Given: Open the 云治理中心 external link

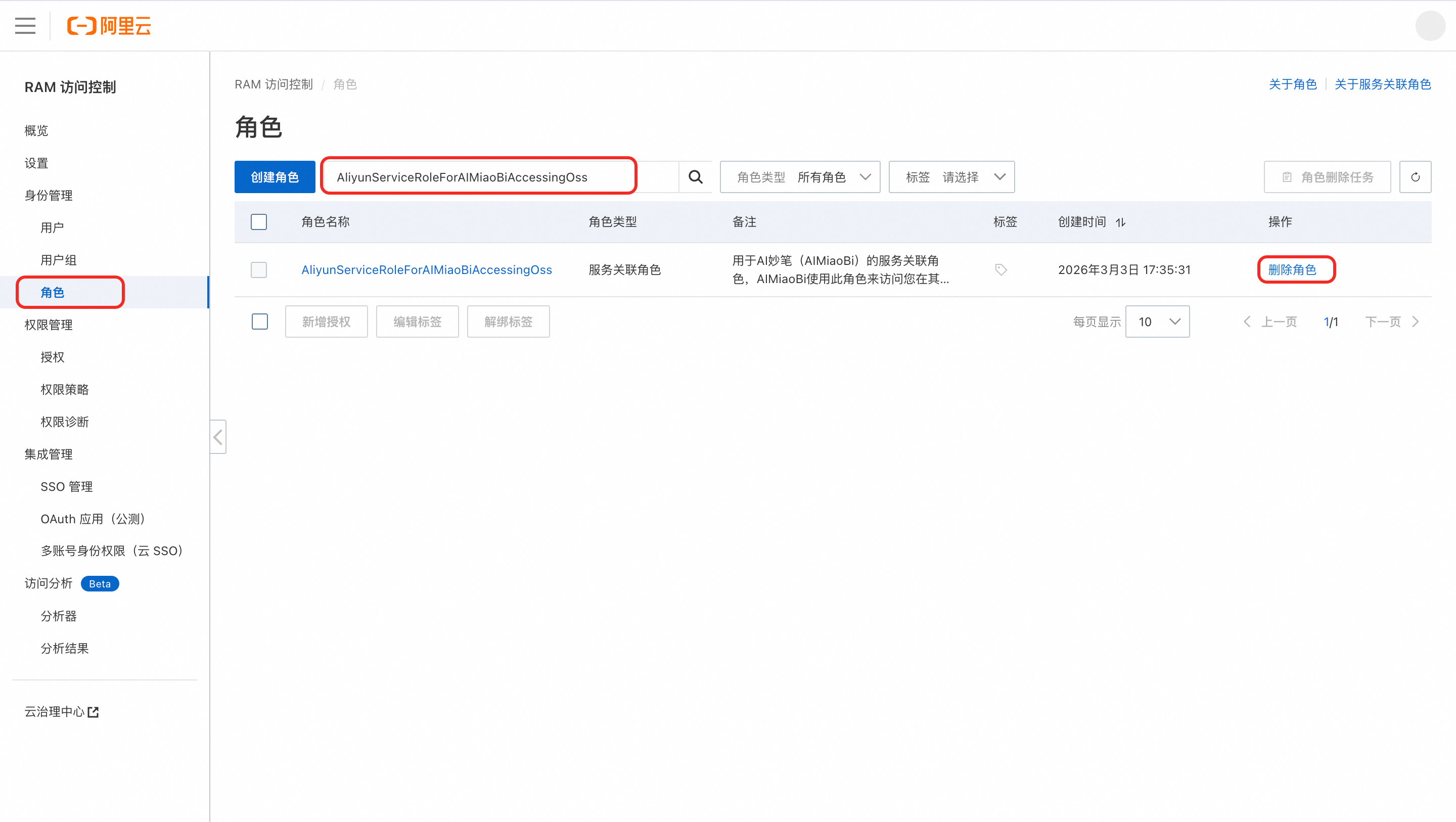Looking at the screenshot, I should [62, 712].
